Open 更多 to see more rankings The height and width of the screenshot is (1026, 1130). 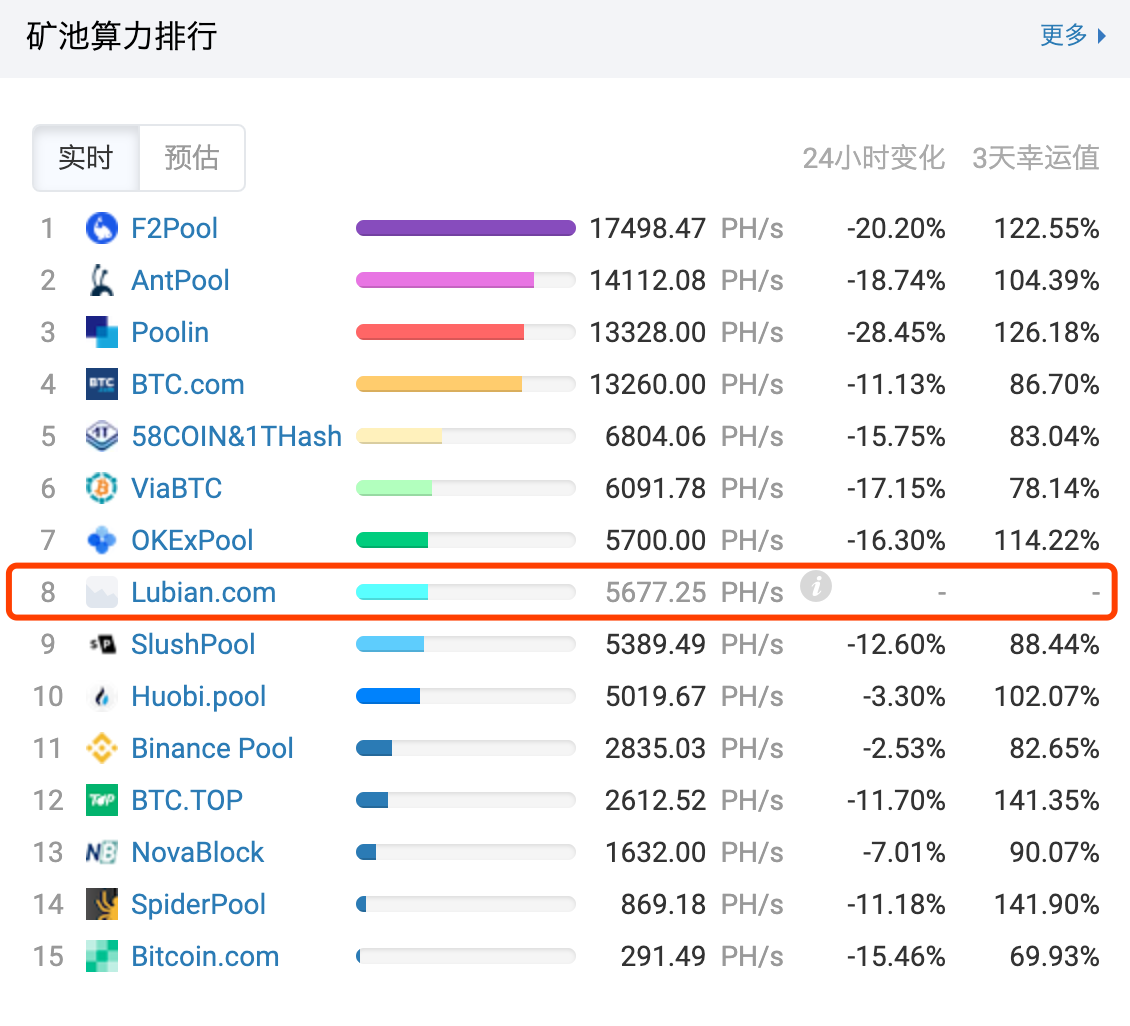(x=1062, y=35)
